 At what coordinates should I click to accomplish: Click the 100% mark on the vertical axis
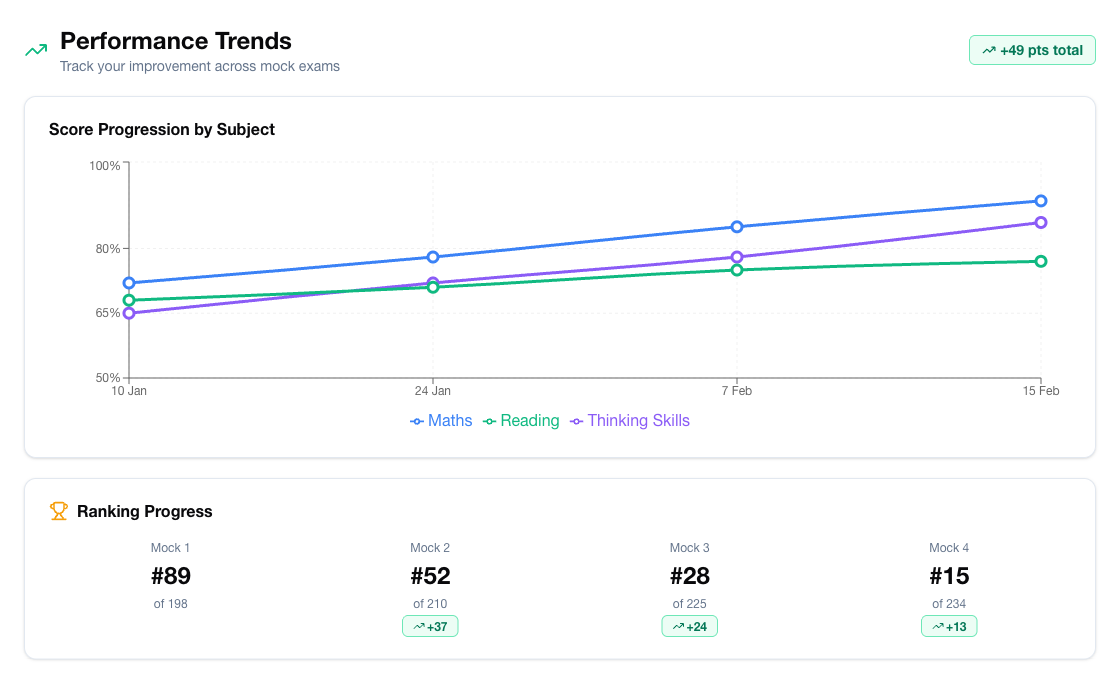pos(108,165)
